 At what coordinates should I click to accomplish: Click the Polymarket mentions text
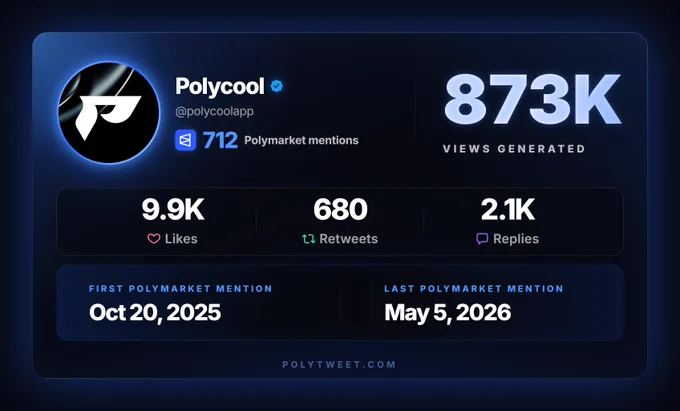[x=301, y=140]
